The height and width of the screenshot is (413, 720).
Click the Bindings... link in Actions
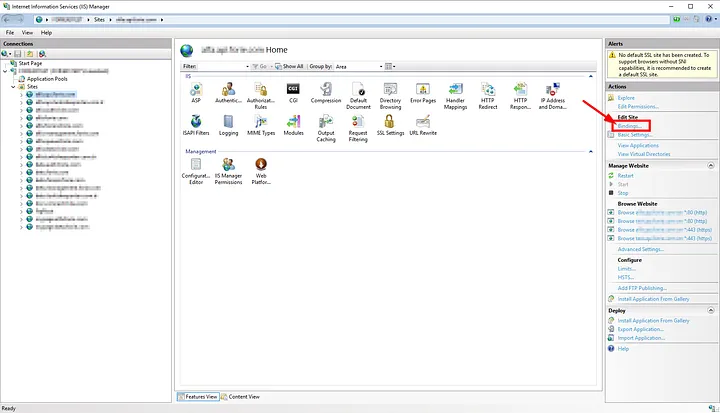[632, 126]
